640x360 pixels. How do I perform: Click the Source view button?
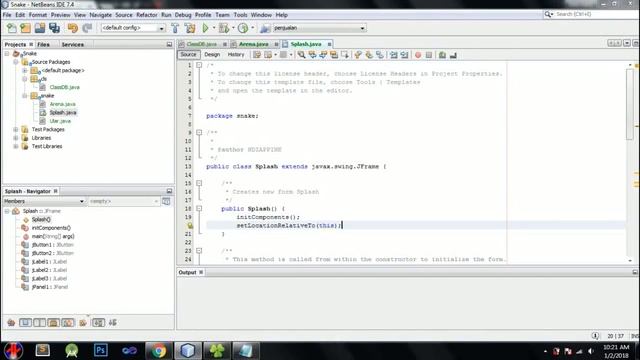[x=188, y=55]
